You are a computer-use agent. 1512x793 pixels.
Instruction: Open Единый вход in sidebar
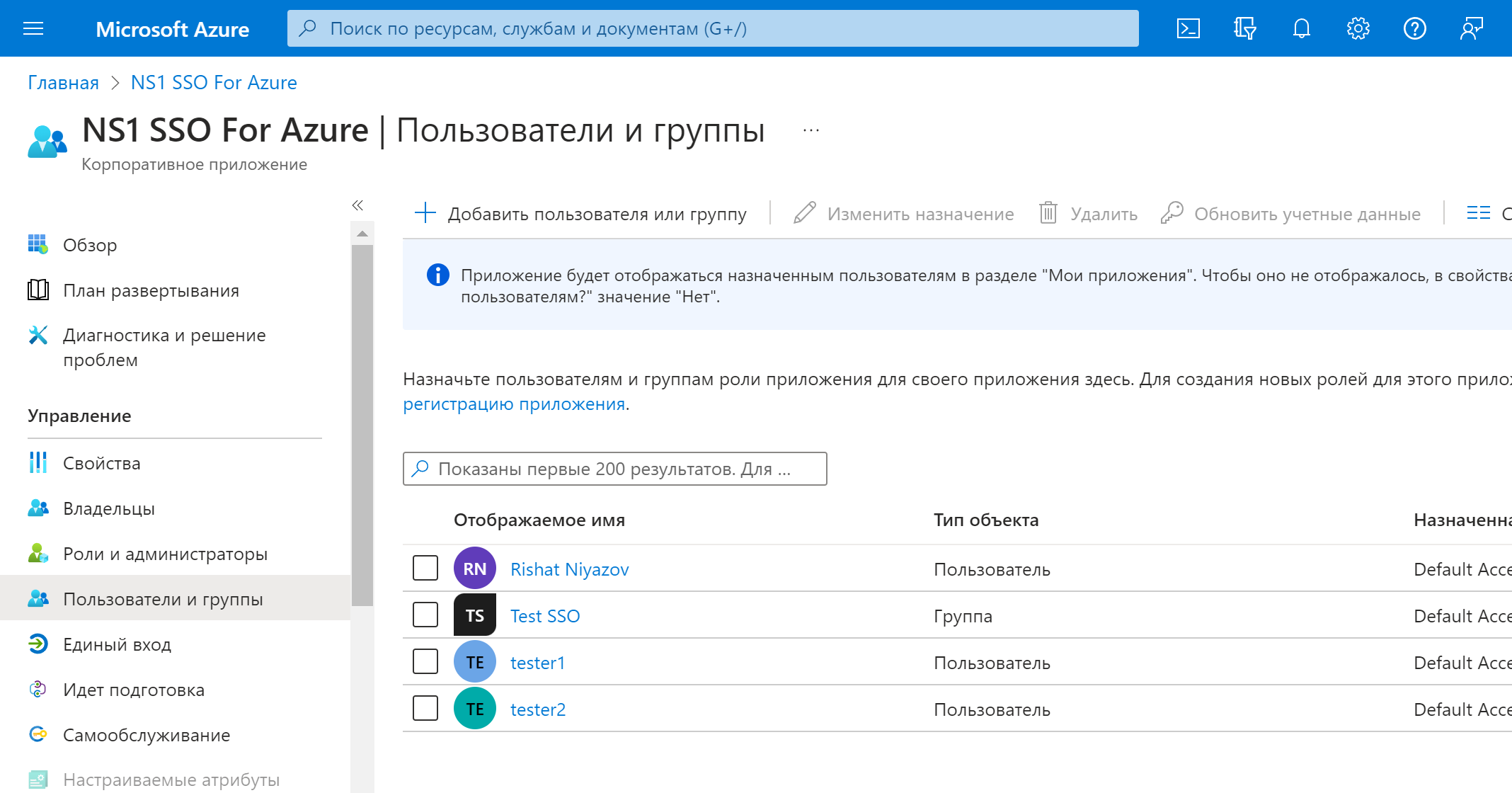click(117, 644)
